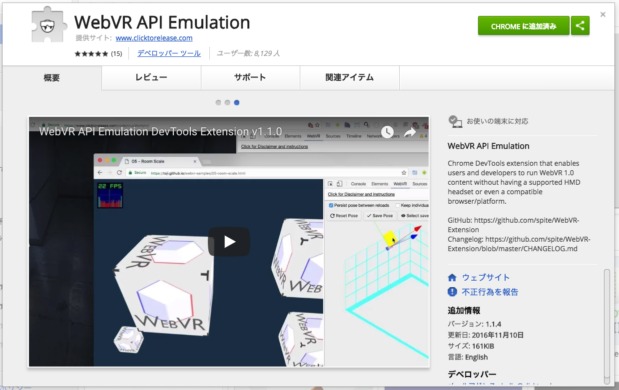
Task: Click the Watch Later clock icon on video
Action: (x=387, y=132)
